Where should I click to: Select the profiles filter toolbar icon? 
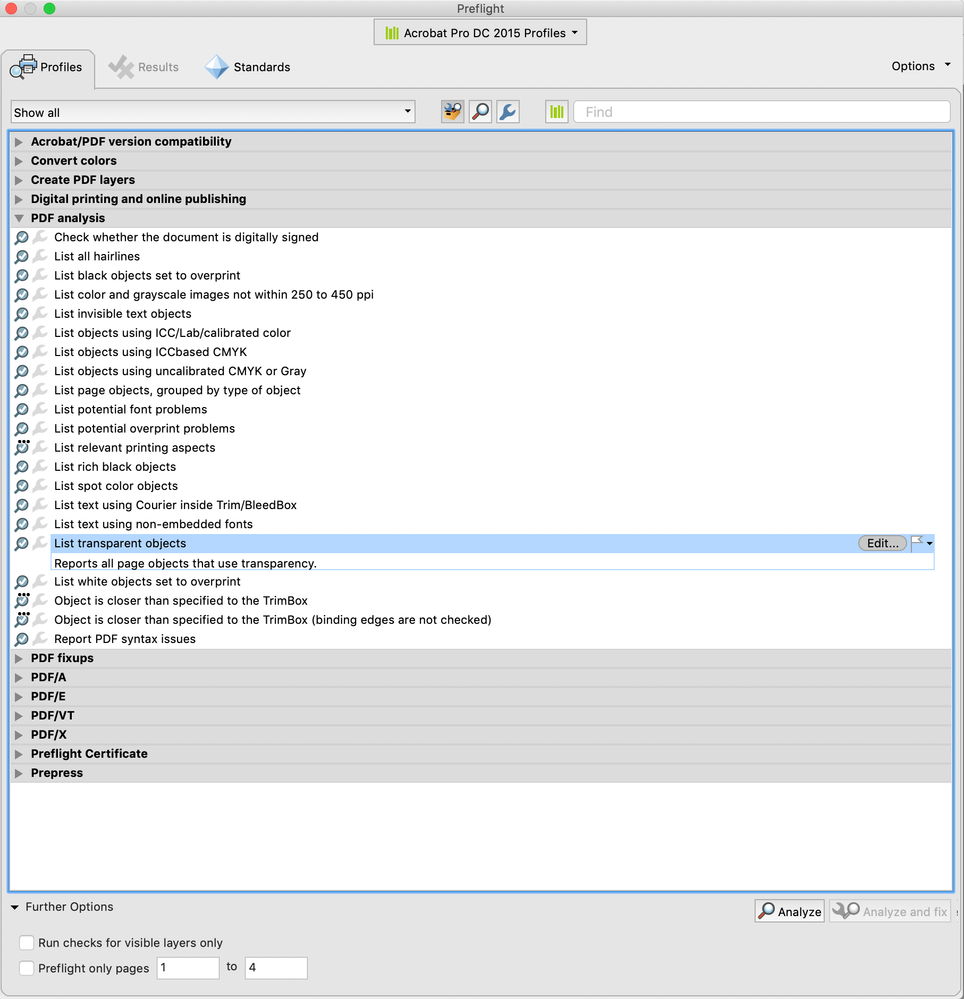pyautogui.click(x=452, y=112)
